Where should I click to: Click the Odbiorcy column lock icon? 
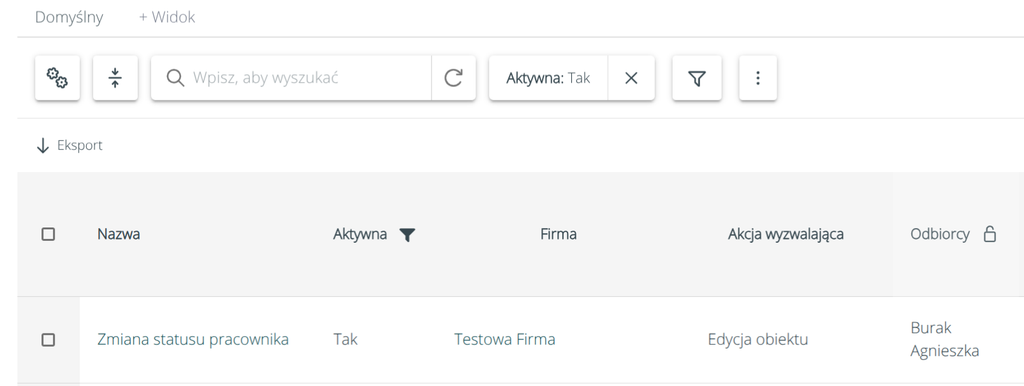click(x=990, y=234)
